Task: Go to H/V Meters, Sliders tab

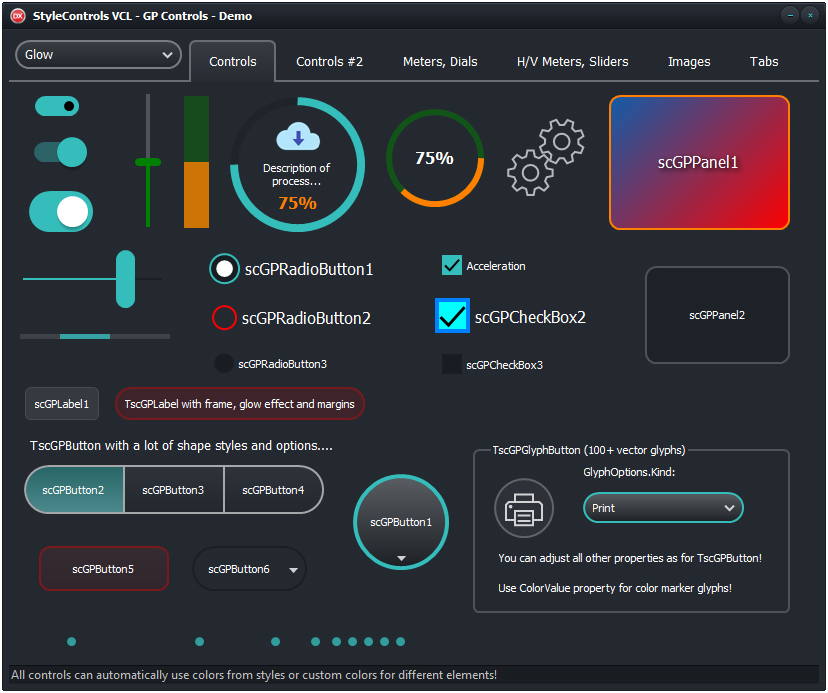Action: (572, 62)
